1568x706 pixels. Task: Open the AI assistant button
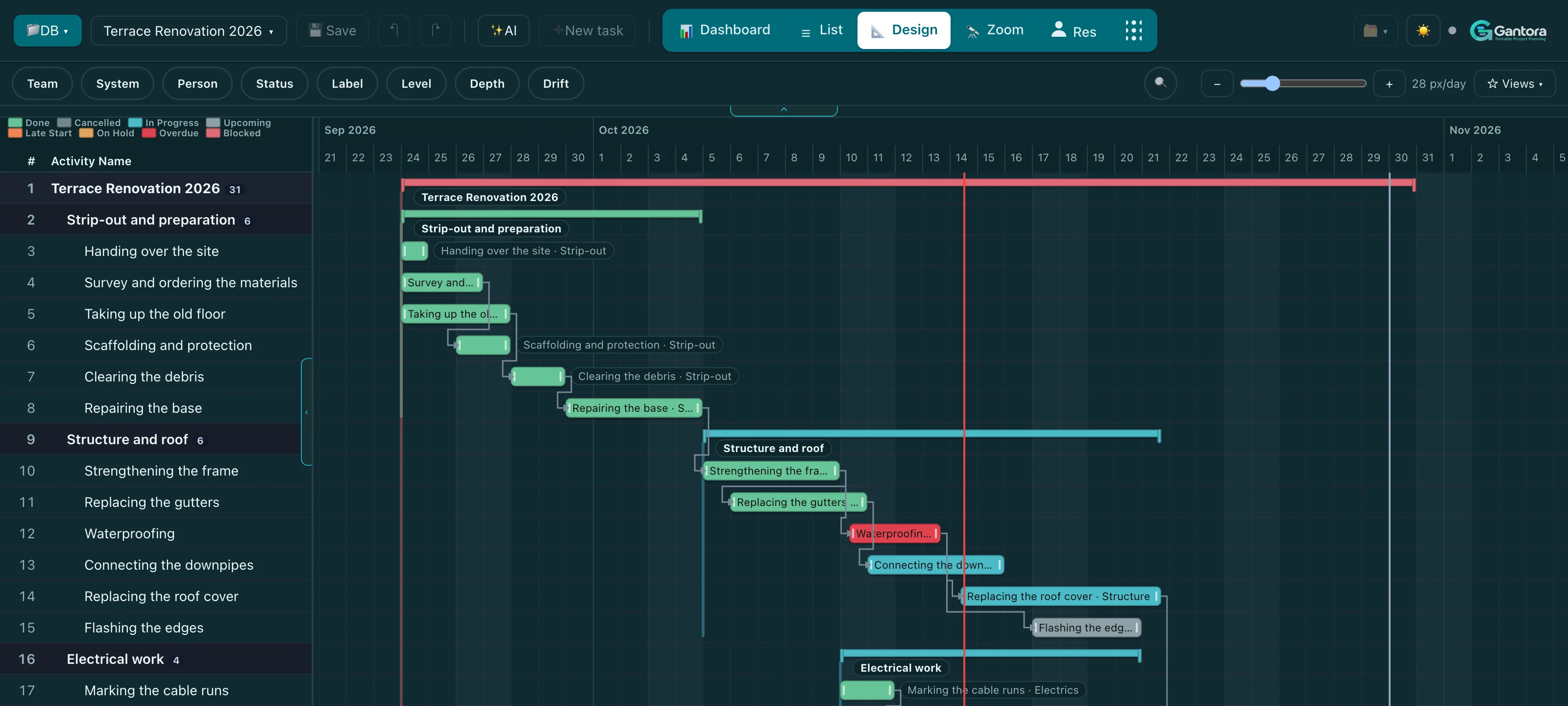coord(503,30)
